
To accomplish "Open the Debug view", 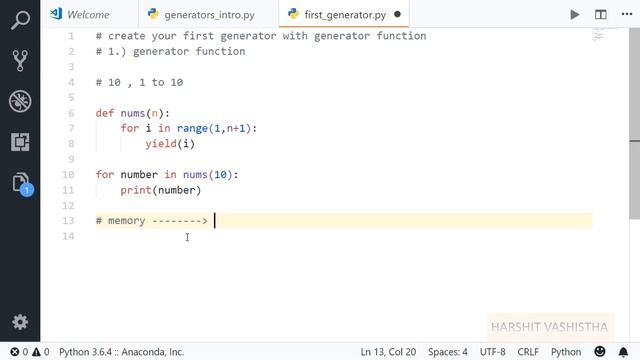I will coord(20,101).
